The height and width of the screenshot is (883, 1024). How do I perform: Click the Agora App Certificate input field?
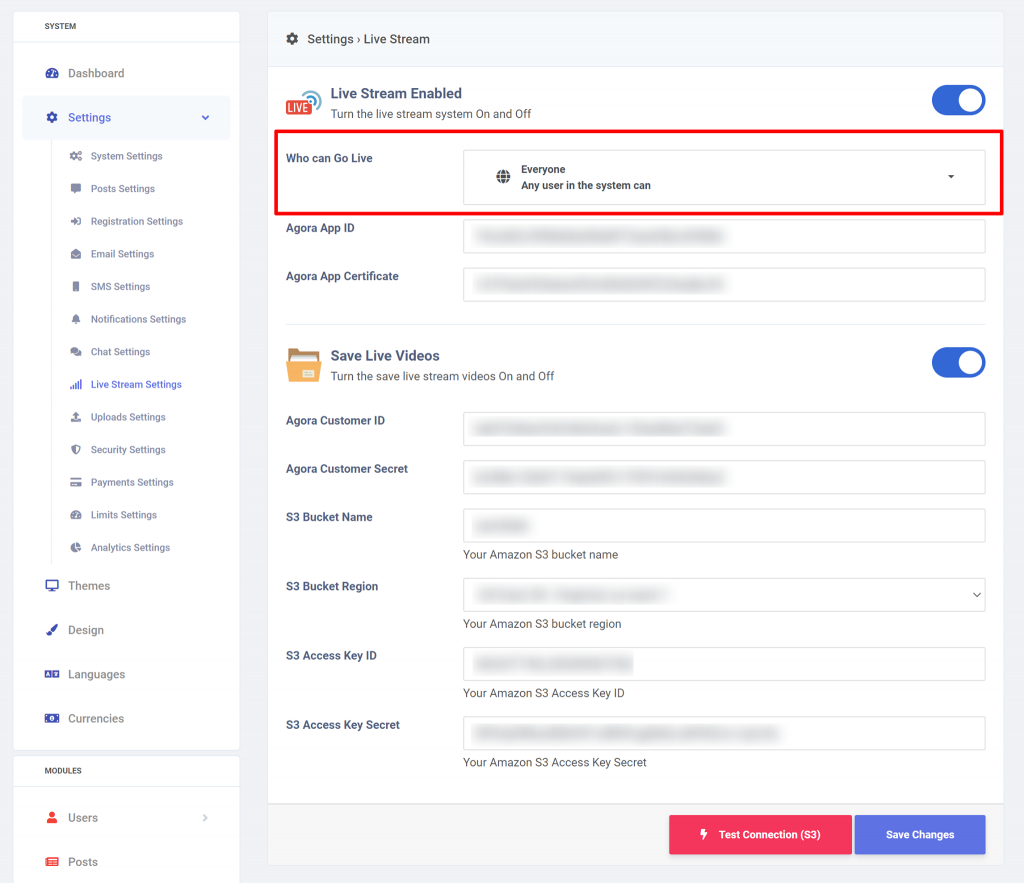(724, 285)
